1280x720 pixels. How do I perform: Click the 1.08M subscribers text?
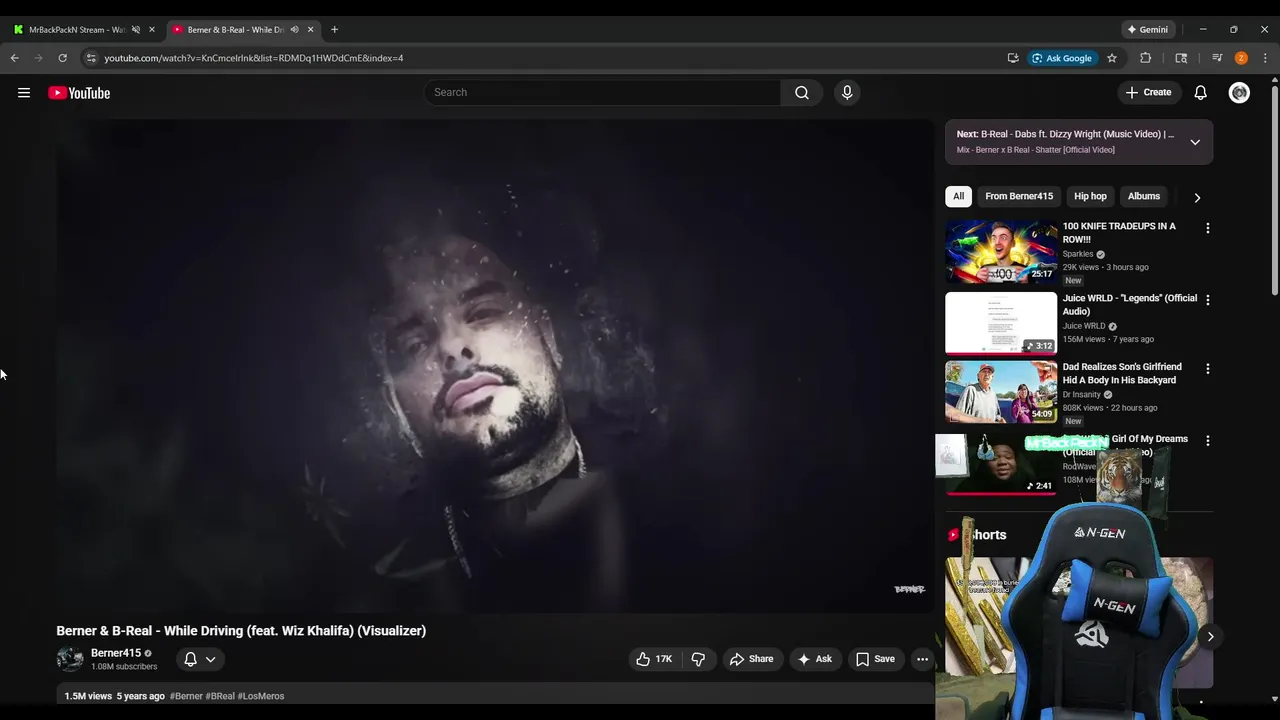pos(124,667)
